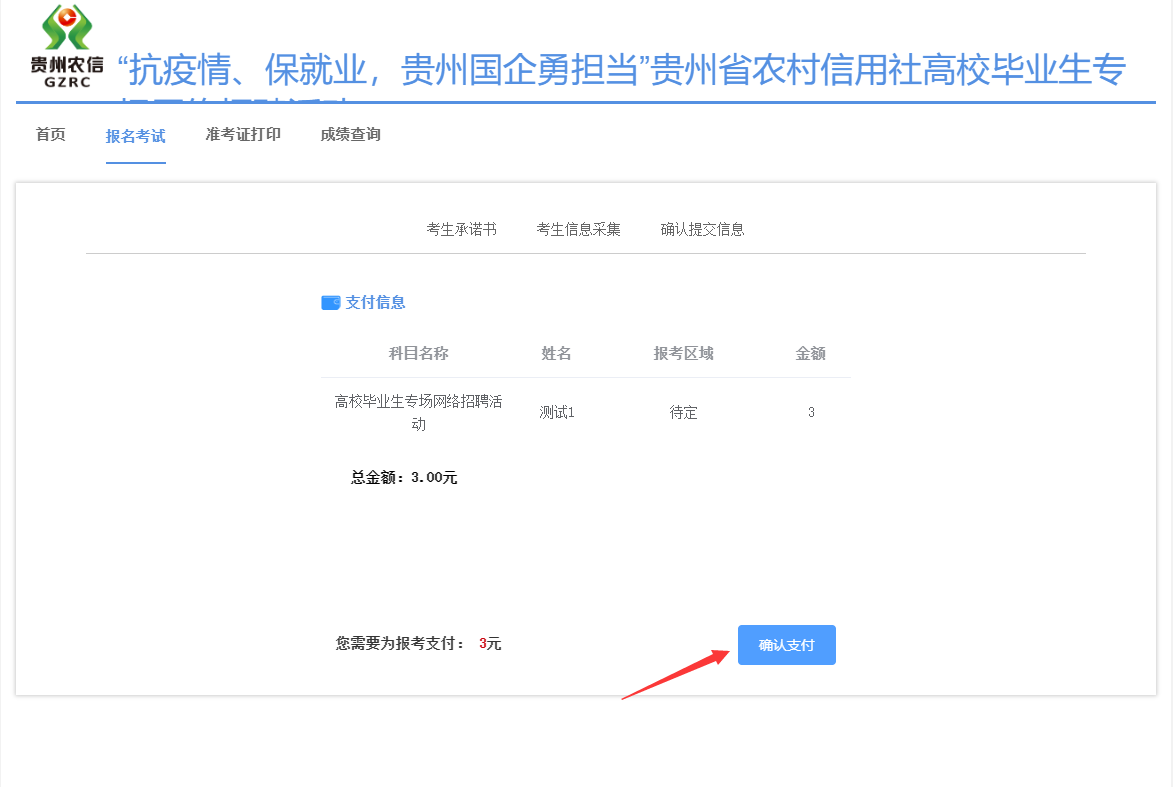Select the 高校毕业生专场网络招聘活动 subject cell
Image resolution: width=1173 pixels, height=787 pixels.
(x=418, y=412)
